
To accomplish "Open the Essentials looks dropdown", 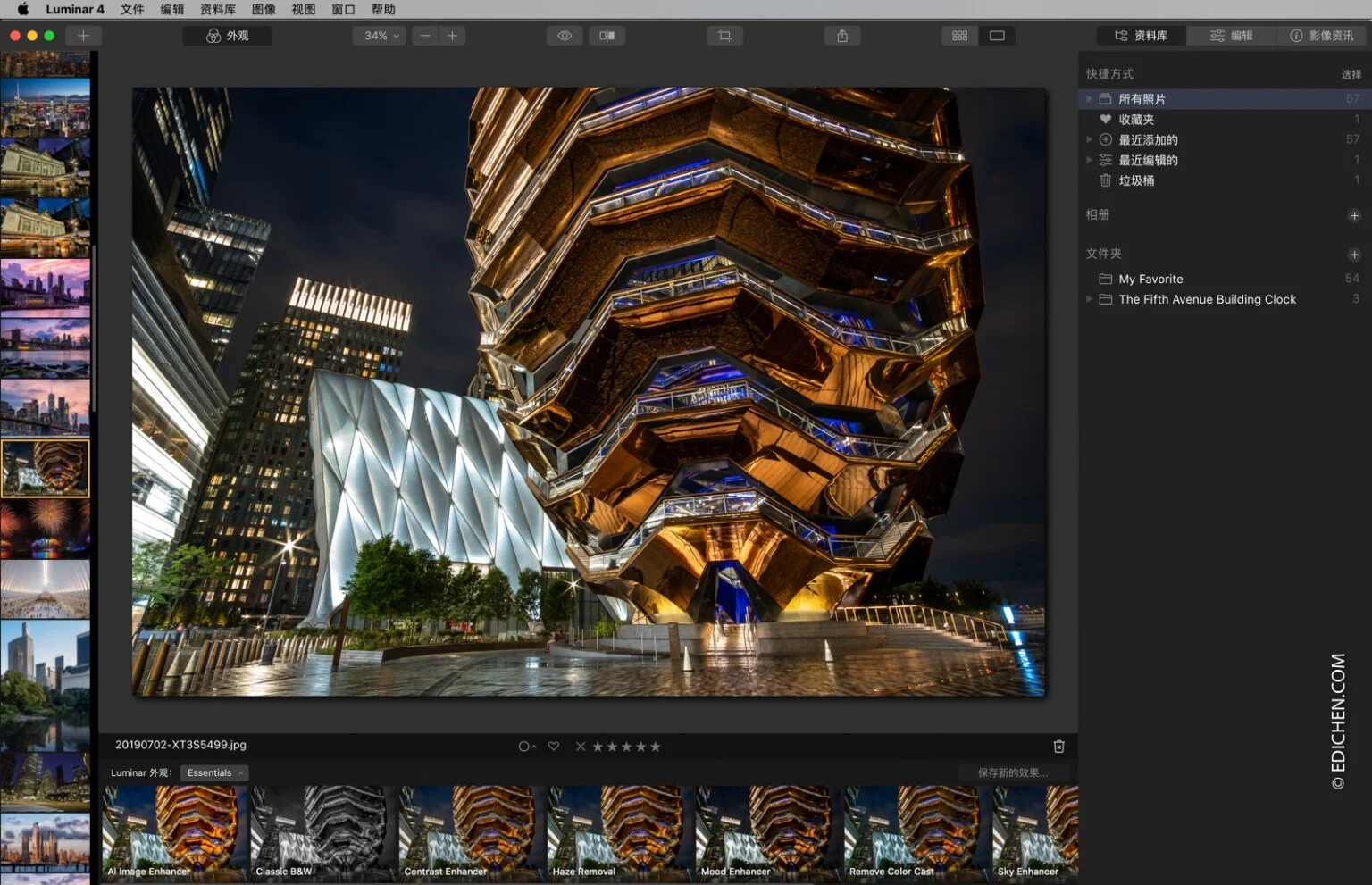I will [x=214, y=773].
